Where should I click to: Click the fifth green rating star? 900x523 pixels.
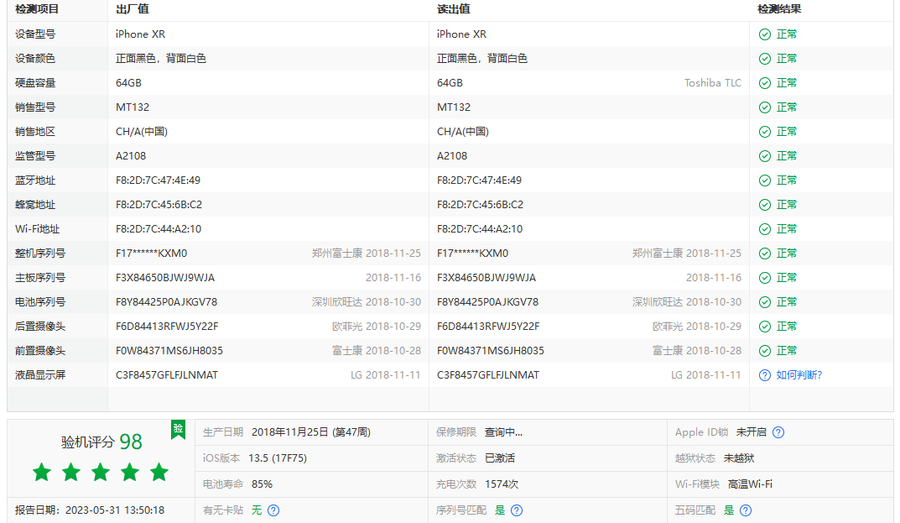point(159,472)
